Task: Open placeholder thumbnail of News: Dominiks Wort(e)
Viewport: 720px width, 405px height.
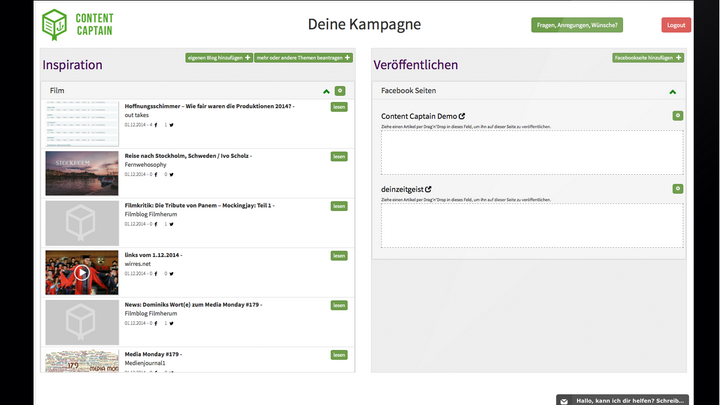Action: pos(82,322)
